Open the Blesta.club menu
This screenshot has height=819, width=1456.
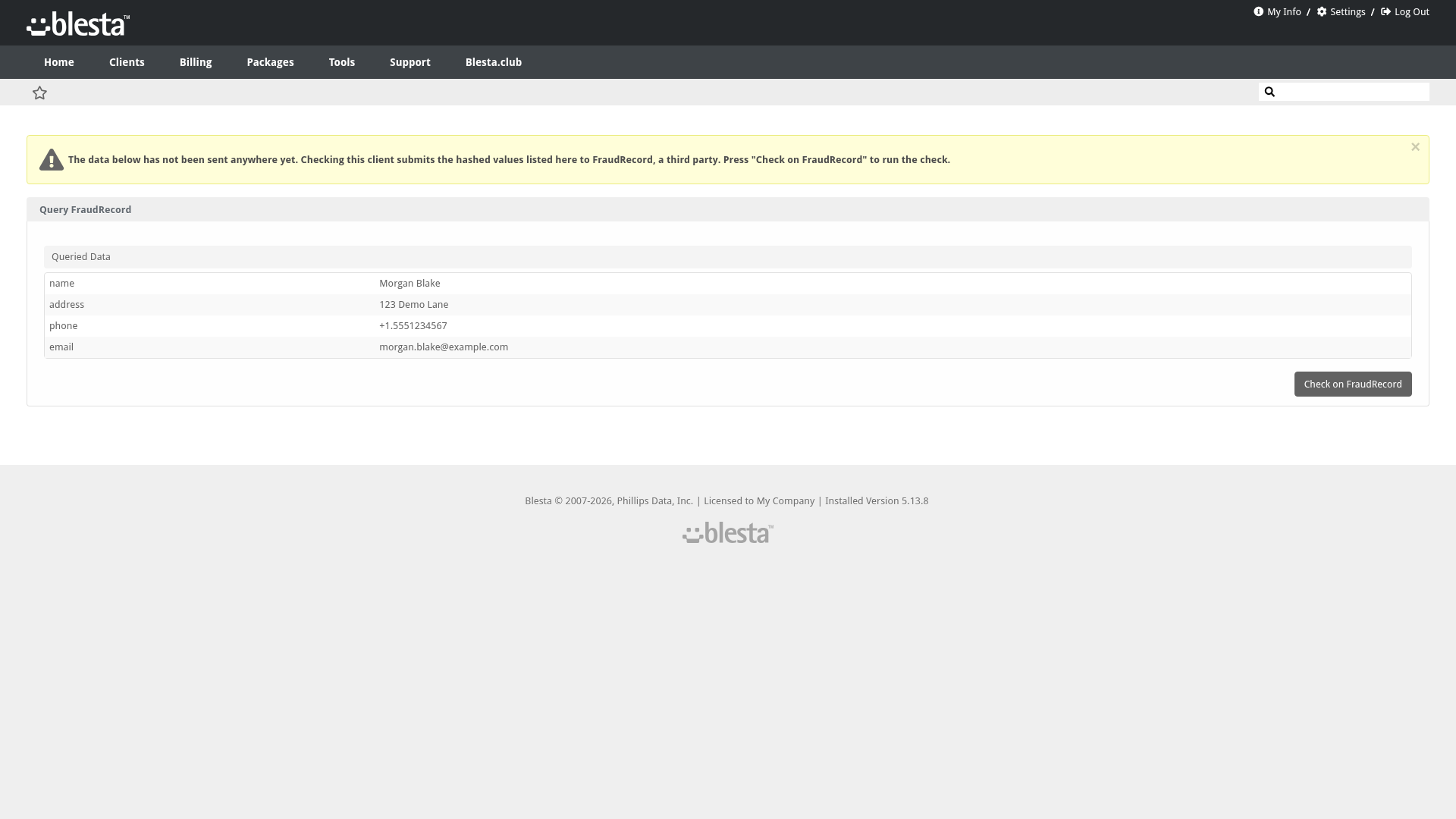[x=494, y=62]
